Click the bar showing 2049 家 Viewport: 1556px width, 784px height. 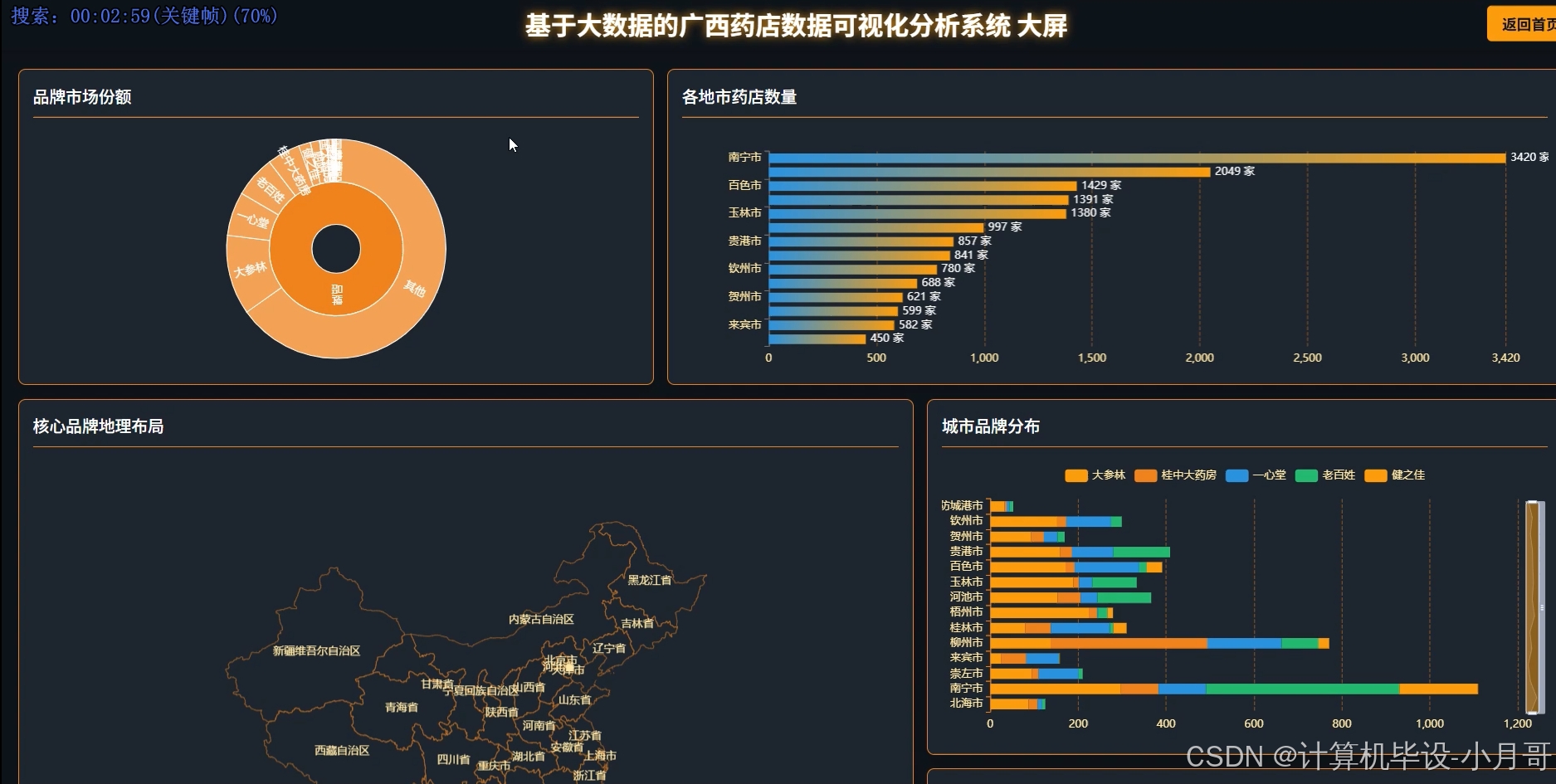coord(989,172)
